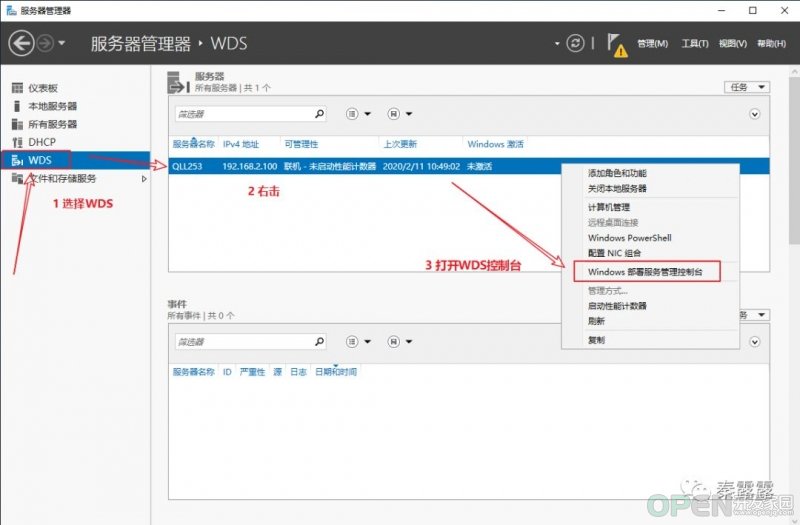The width and height of the screenshot is (800, 525).
Task: Collapse events filter panel with chevron
Action: pos(755,342)
